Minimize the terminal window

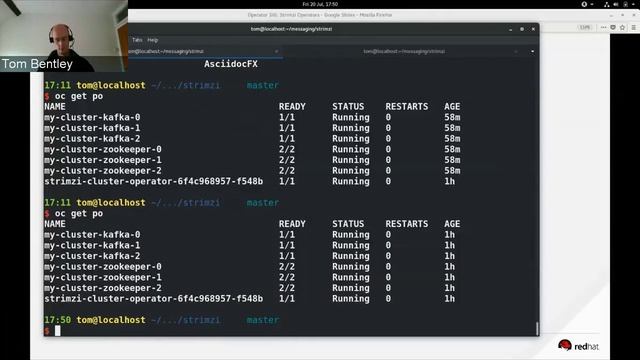point(510,29)
